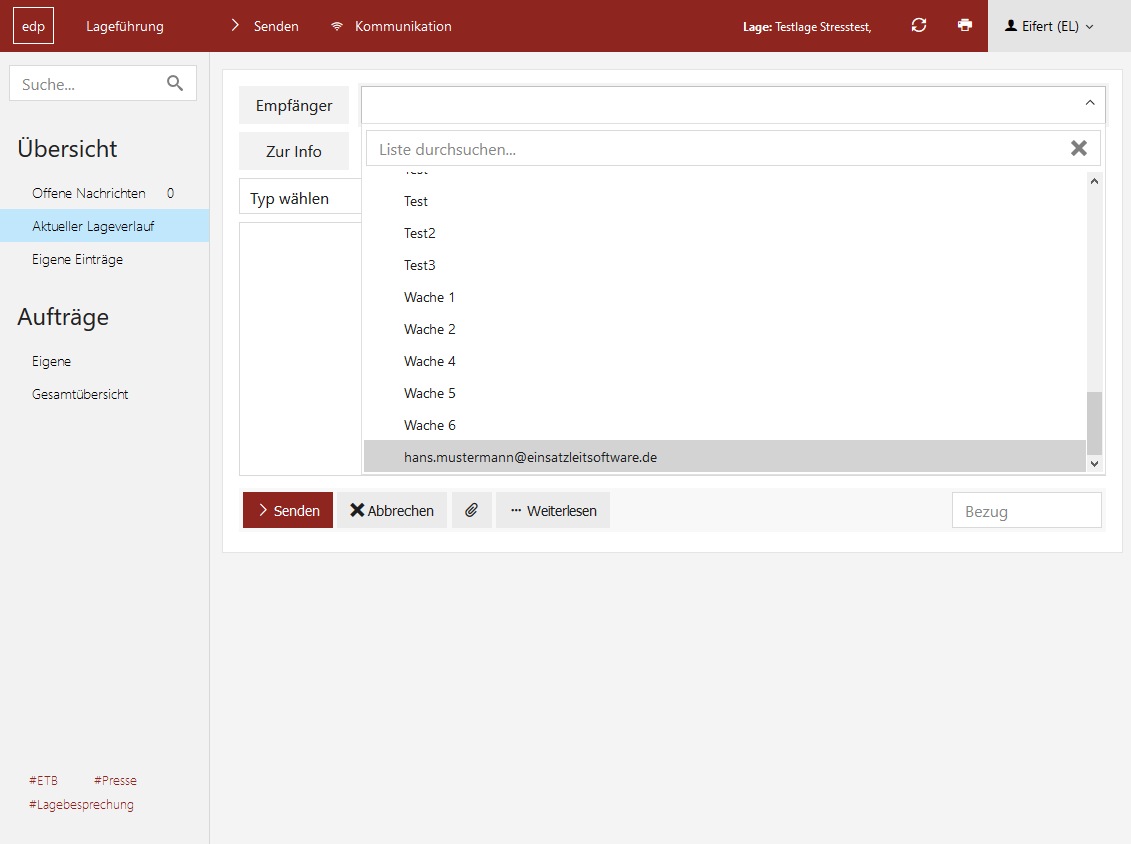Select Aktueller Lageverlauf

(x=105, y=226)
